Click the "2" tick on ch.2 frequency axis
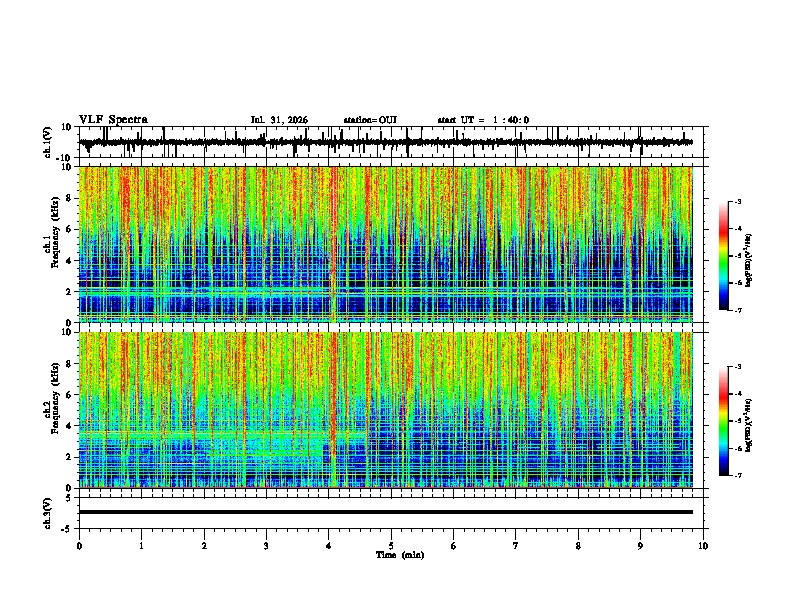The height and width of the screenshot is (612, 792). (69, 457)
